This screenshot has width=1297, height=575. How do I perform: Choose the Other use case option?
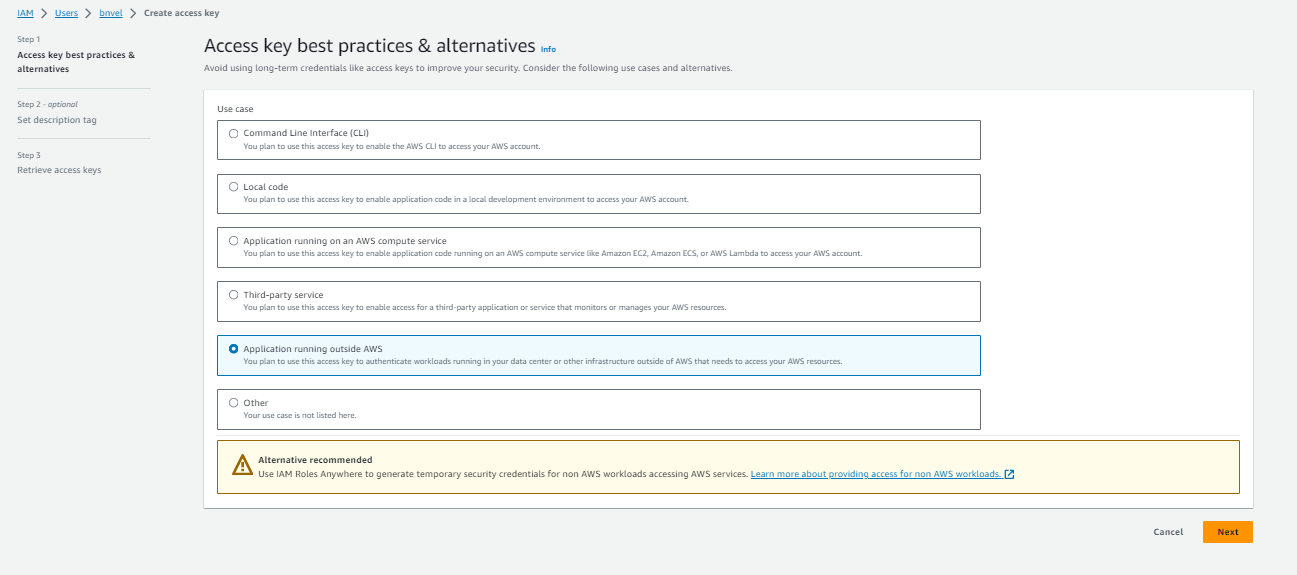(234, 403)
